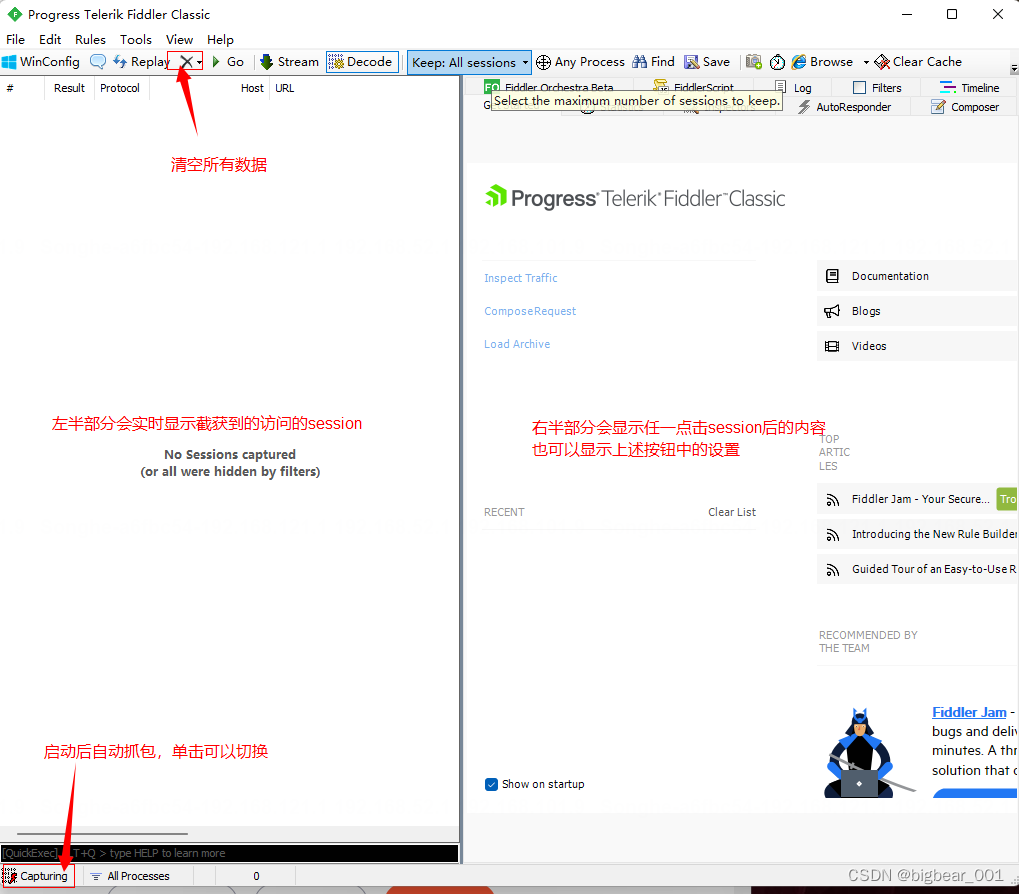Image resolution: width=1019 pixels, height=894 pixels.
Task: Open the Edit menu
Action: tap(50, 40)
